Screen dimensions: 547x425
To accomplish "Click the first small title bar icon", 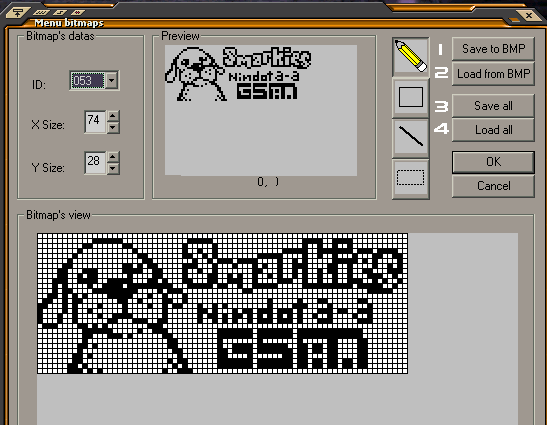I will click(x=42, y=13).
